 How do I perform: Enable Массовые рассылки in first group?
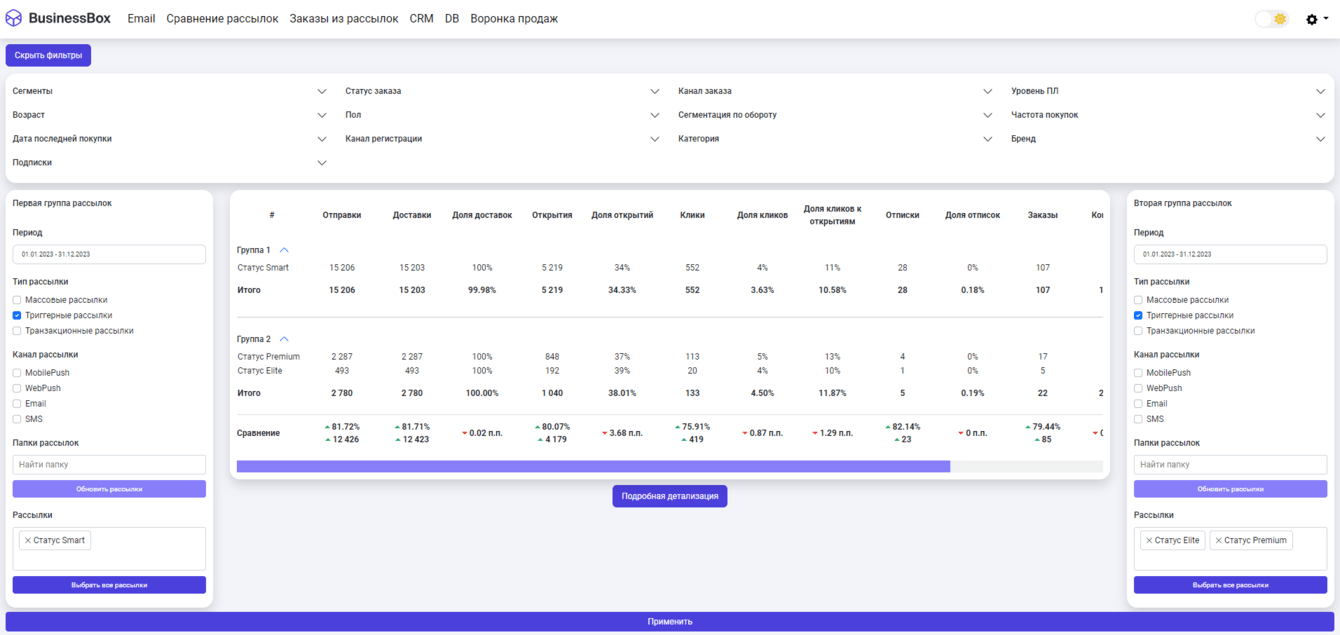point(17,300)
